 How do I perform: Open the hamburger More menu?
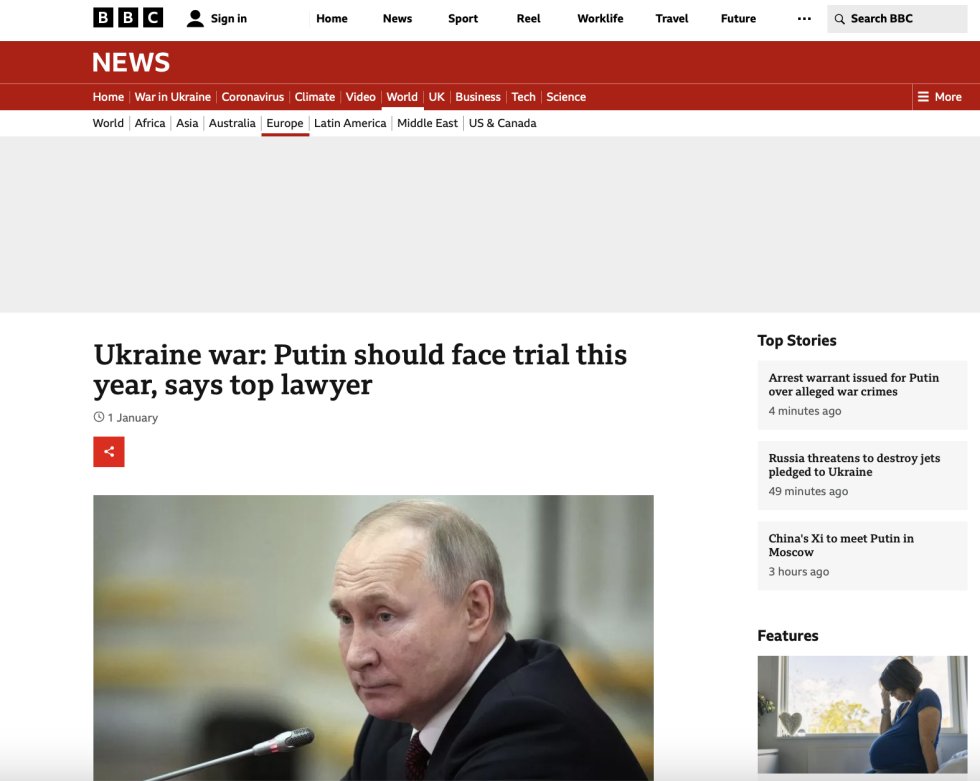939,97
